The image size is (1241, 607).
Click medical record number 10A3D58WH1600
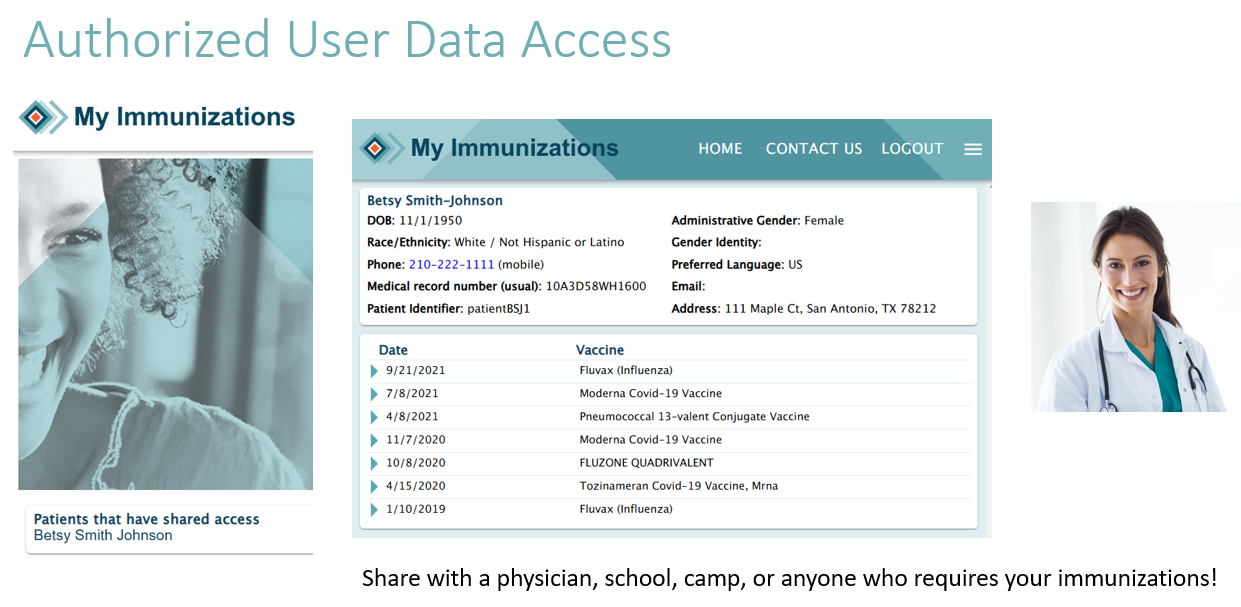coord(595,286)
